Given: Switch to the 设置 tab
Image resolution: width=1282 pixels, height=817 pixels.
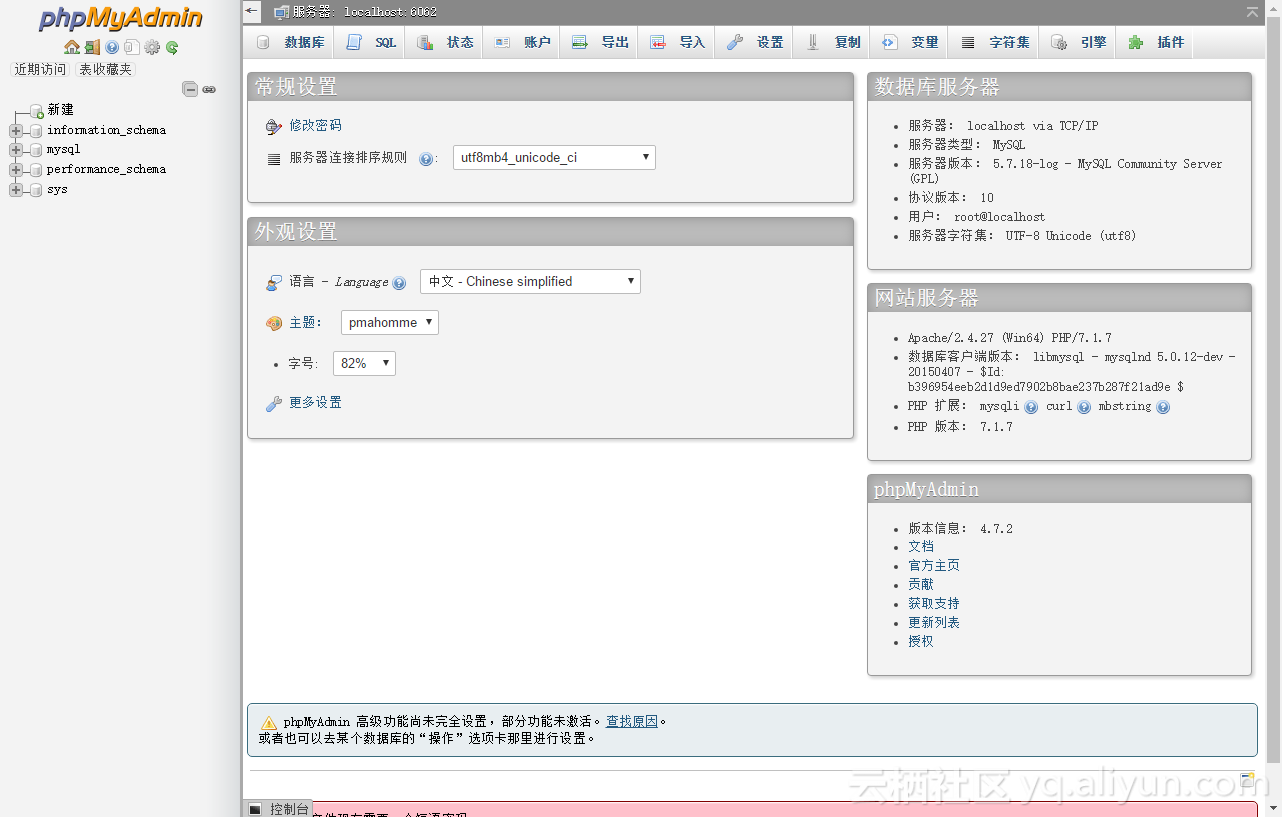Looking at the screenshot, I should 755,42.
